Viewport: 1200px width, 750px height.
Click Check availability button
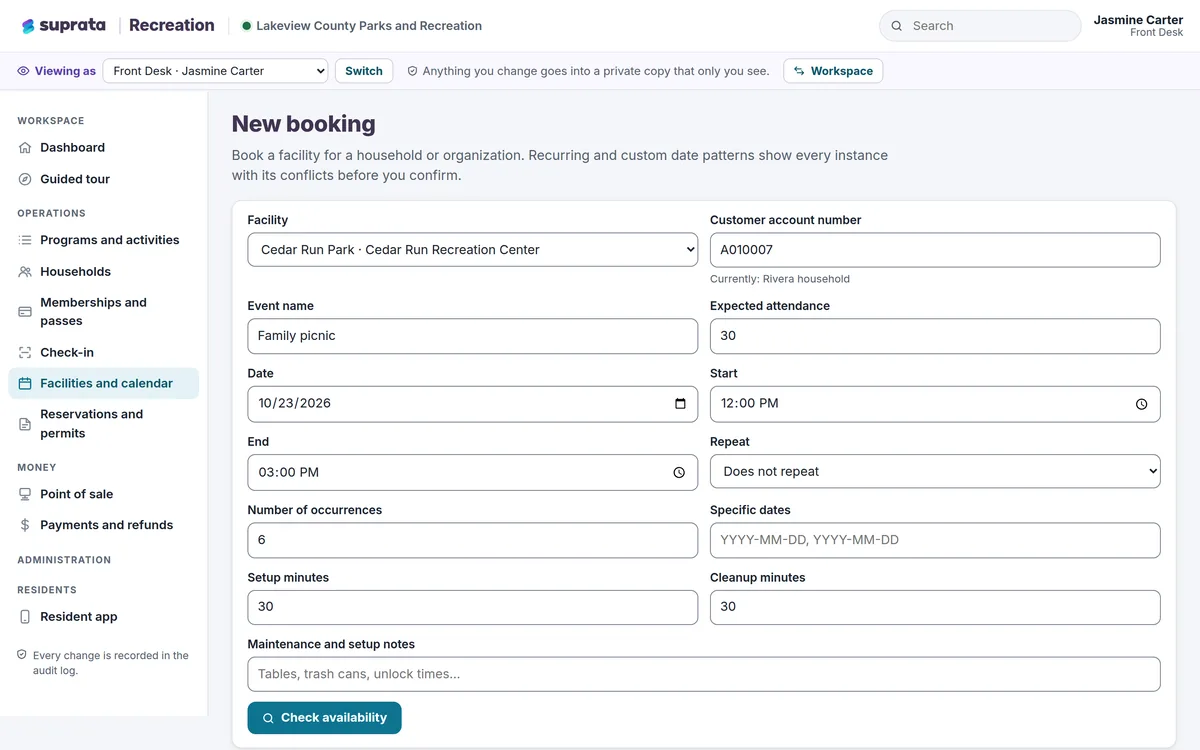[325, 718]
